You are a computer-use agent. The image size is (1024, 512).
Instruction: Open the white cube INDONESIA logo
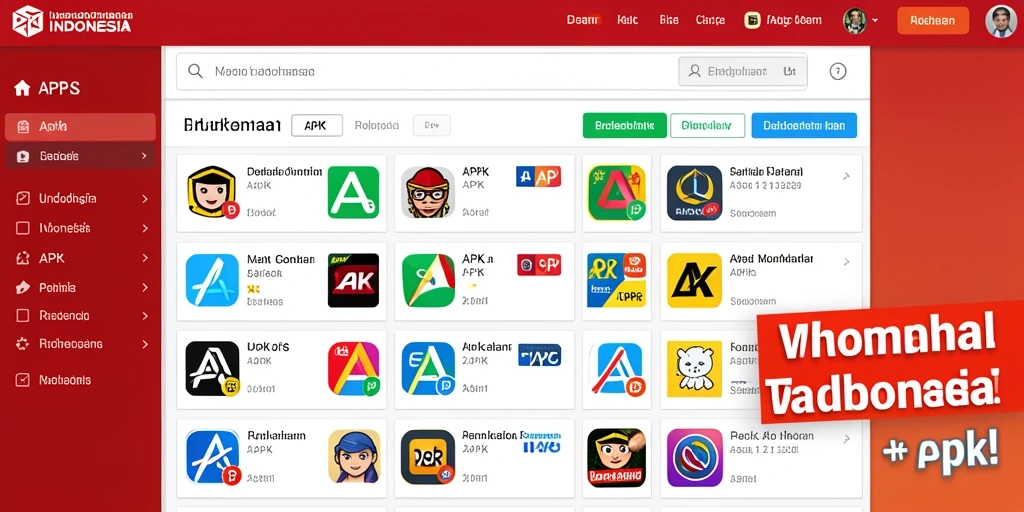(27, 20)
